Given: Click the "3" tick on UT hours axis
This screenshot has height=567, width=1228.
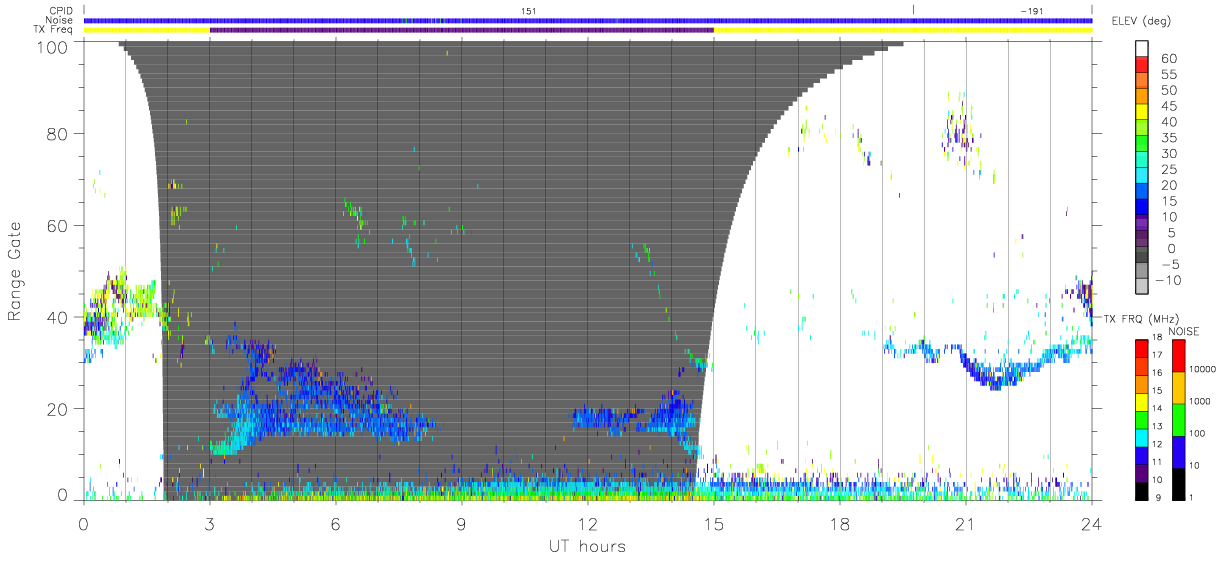Looking at the screenshot, I should (x=210, y=522).
